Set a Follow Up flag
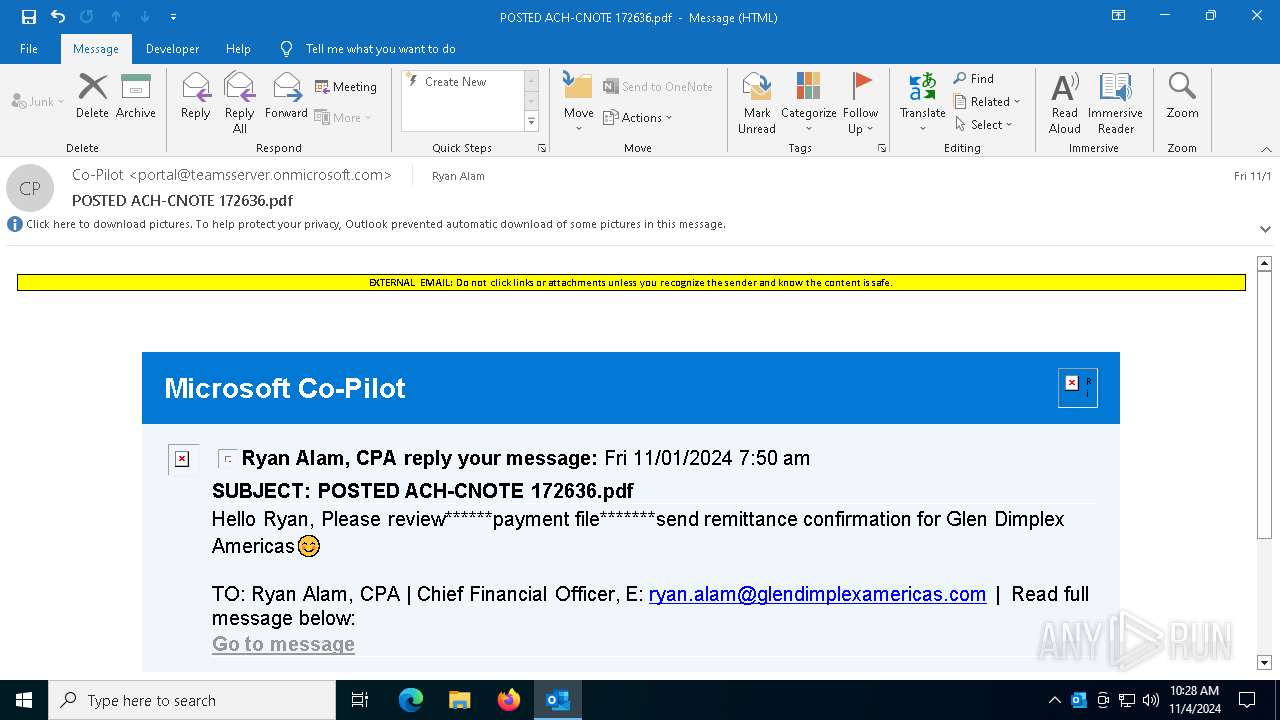 click(861, 103)
